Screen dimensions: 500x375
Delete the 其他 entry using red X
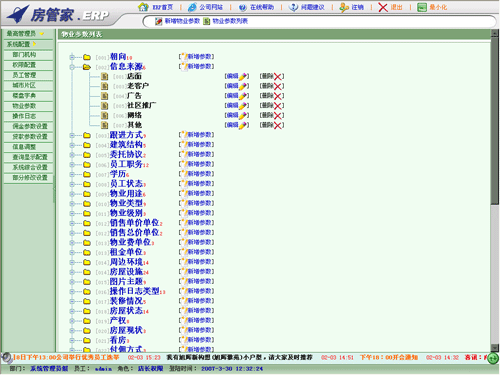point(278,125)
